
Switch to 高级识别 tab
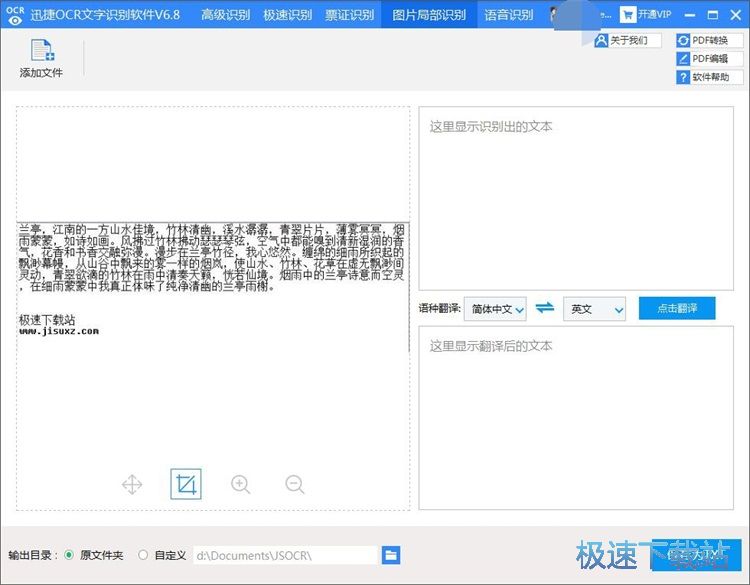point(225,15)
